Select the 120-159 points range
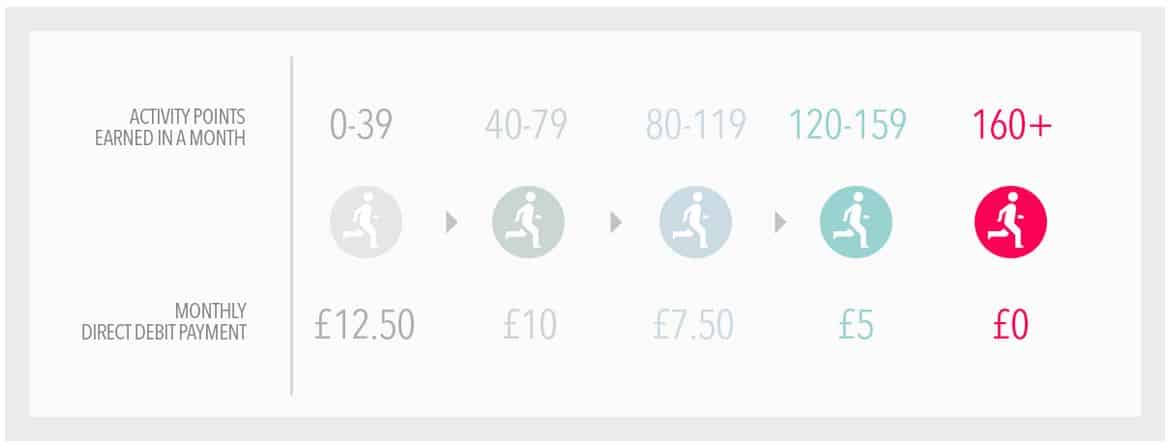The image size is (1171, 446). click(847, 125)
